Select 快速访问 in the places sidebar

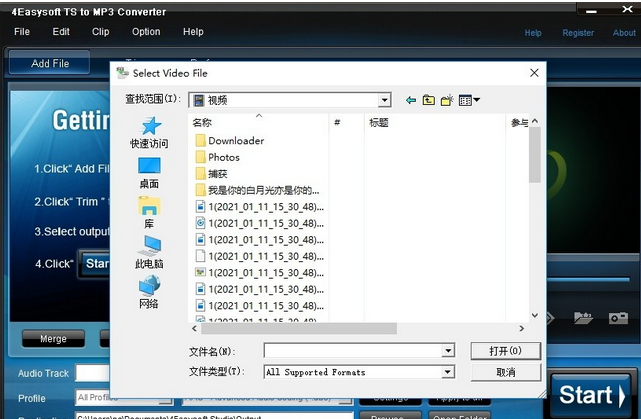click(149, 133)
